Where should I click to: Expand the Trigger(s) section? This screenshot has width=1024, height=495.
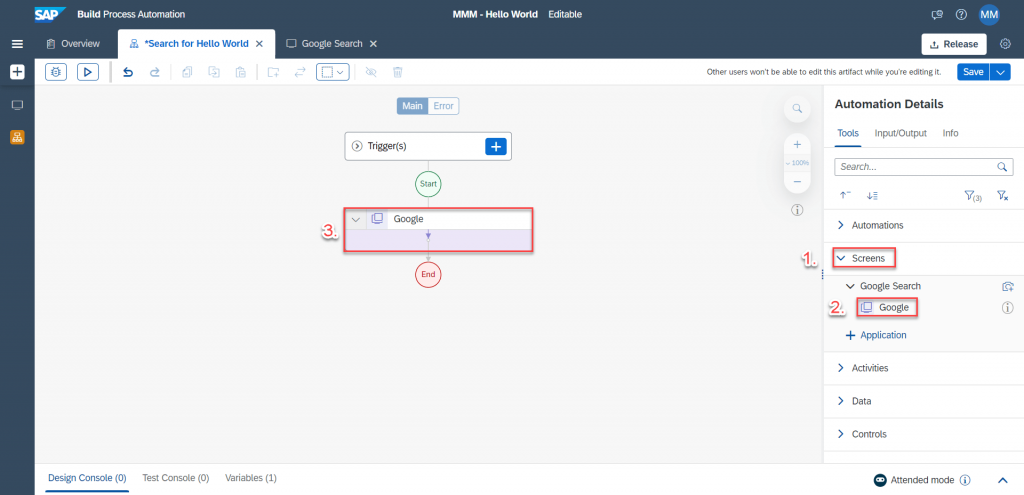357,146
